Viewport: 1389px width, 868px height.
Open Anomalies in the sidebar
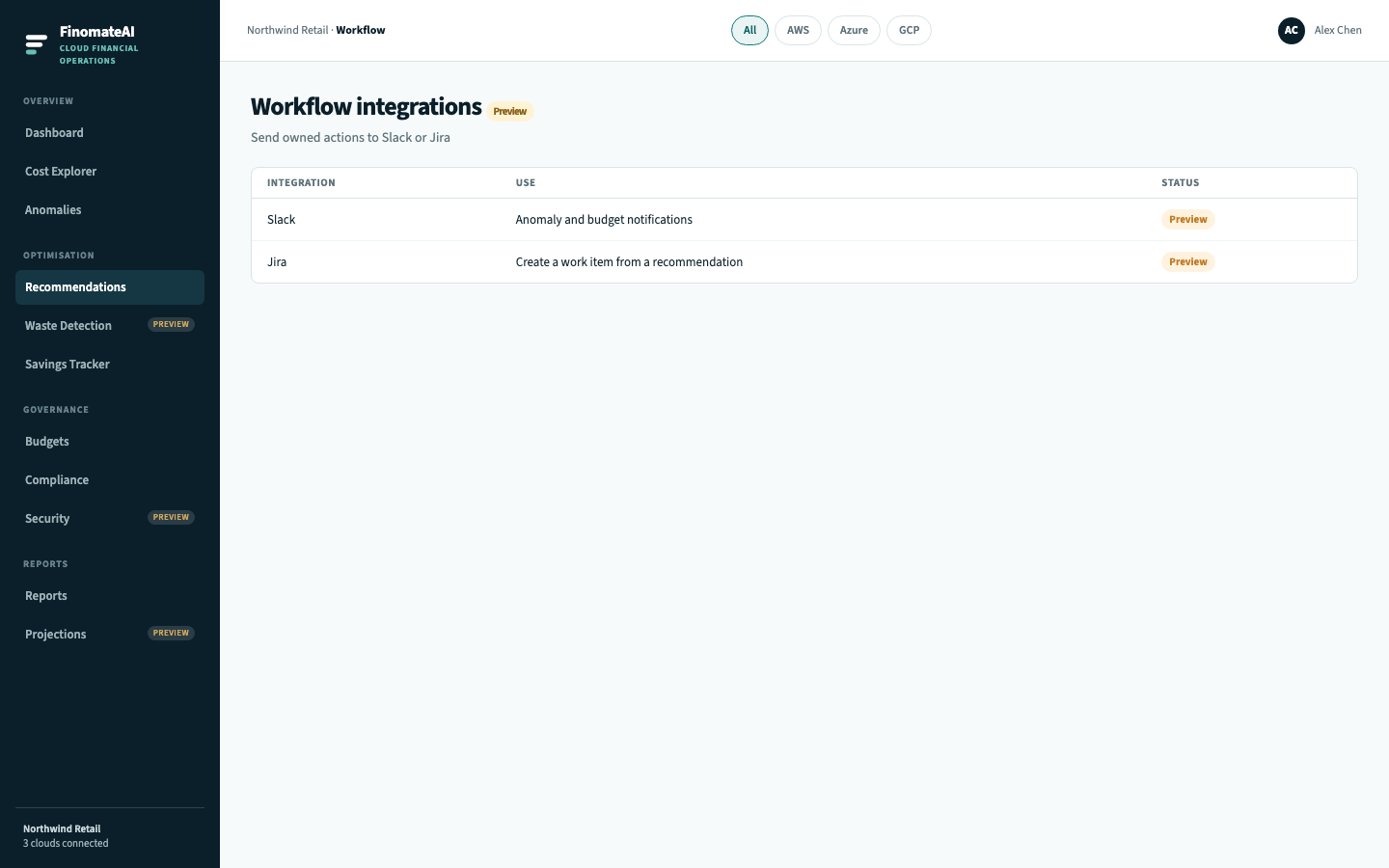110,210
